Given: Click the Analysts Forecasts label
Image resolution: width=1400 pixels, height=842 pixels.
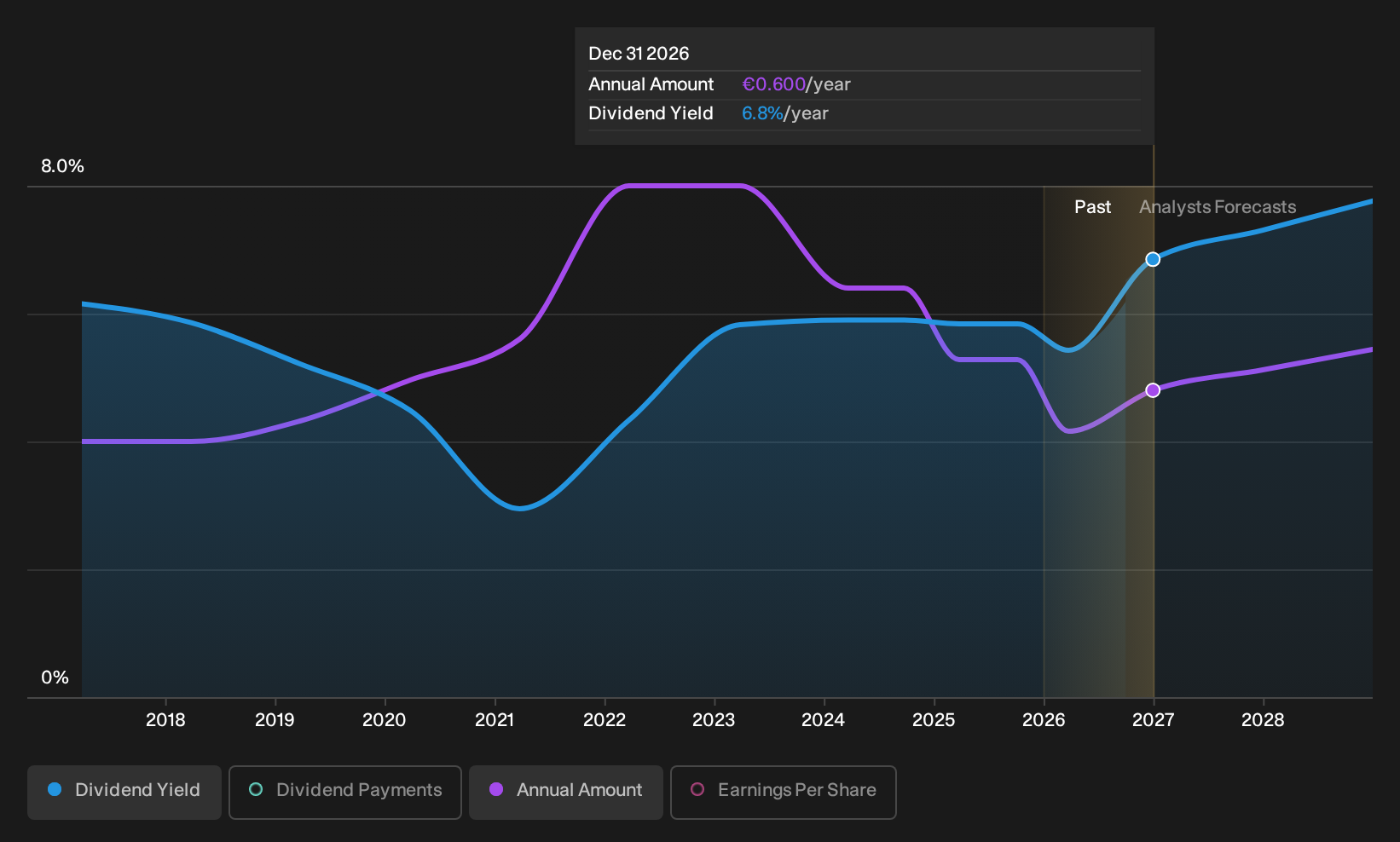Looking at the screenshot, I should (1218, 207).
